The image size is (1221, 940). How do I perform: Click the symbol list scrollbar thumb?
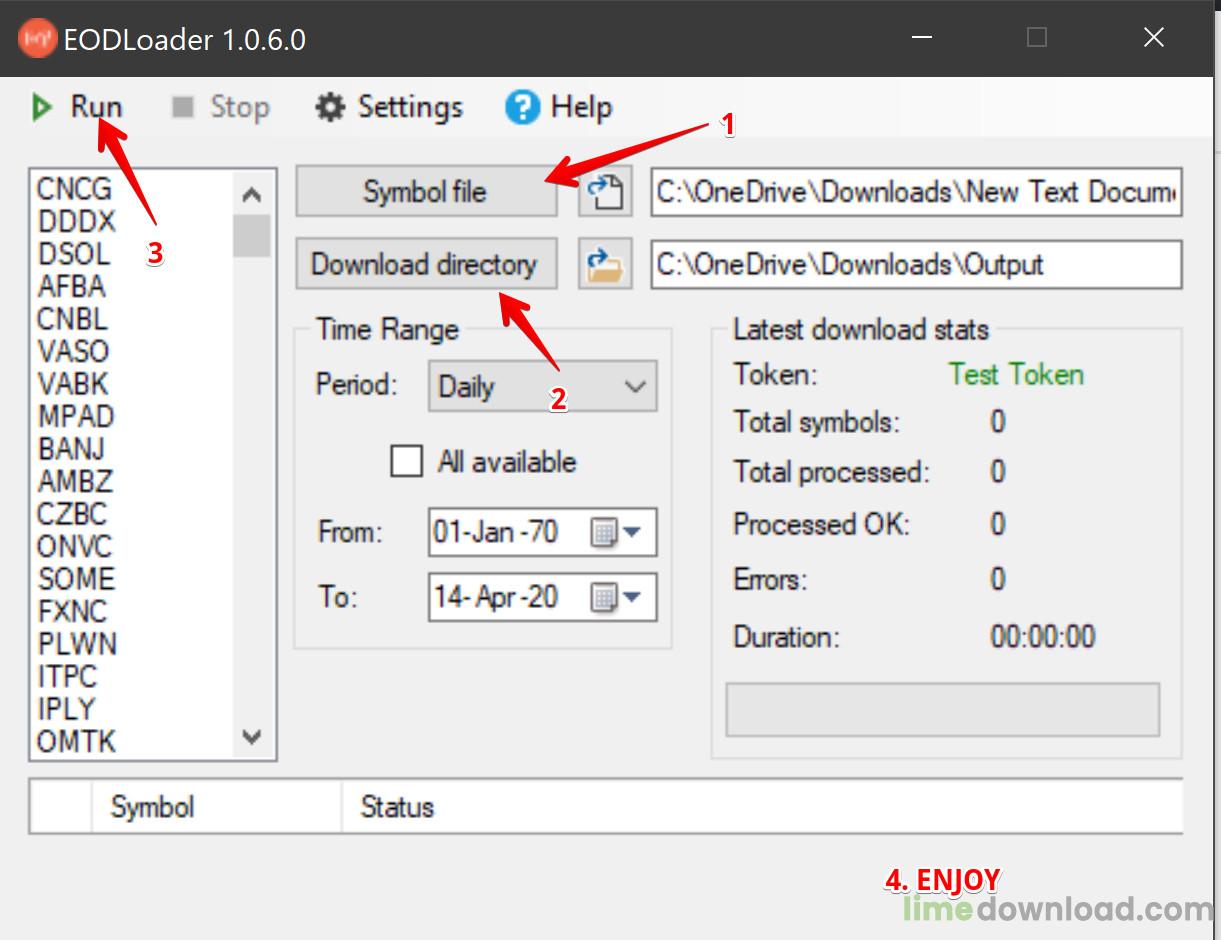[252, 236]
